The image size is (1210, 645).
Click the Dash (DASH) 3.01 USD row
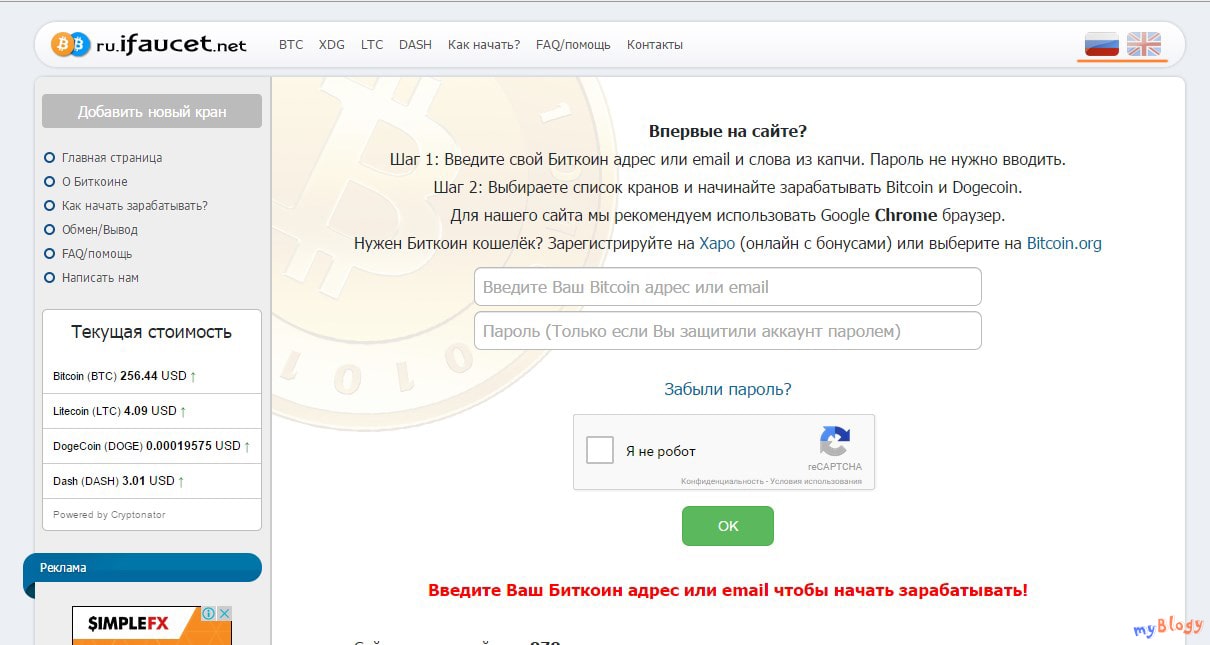click(x=152, y=481)
